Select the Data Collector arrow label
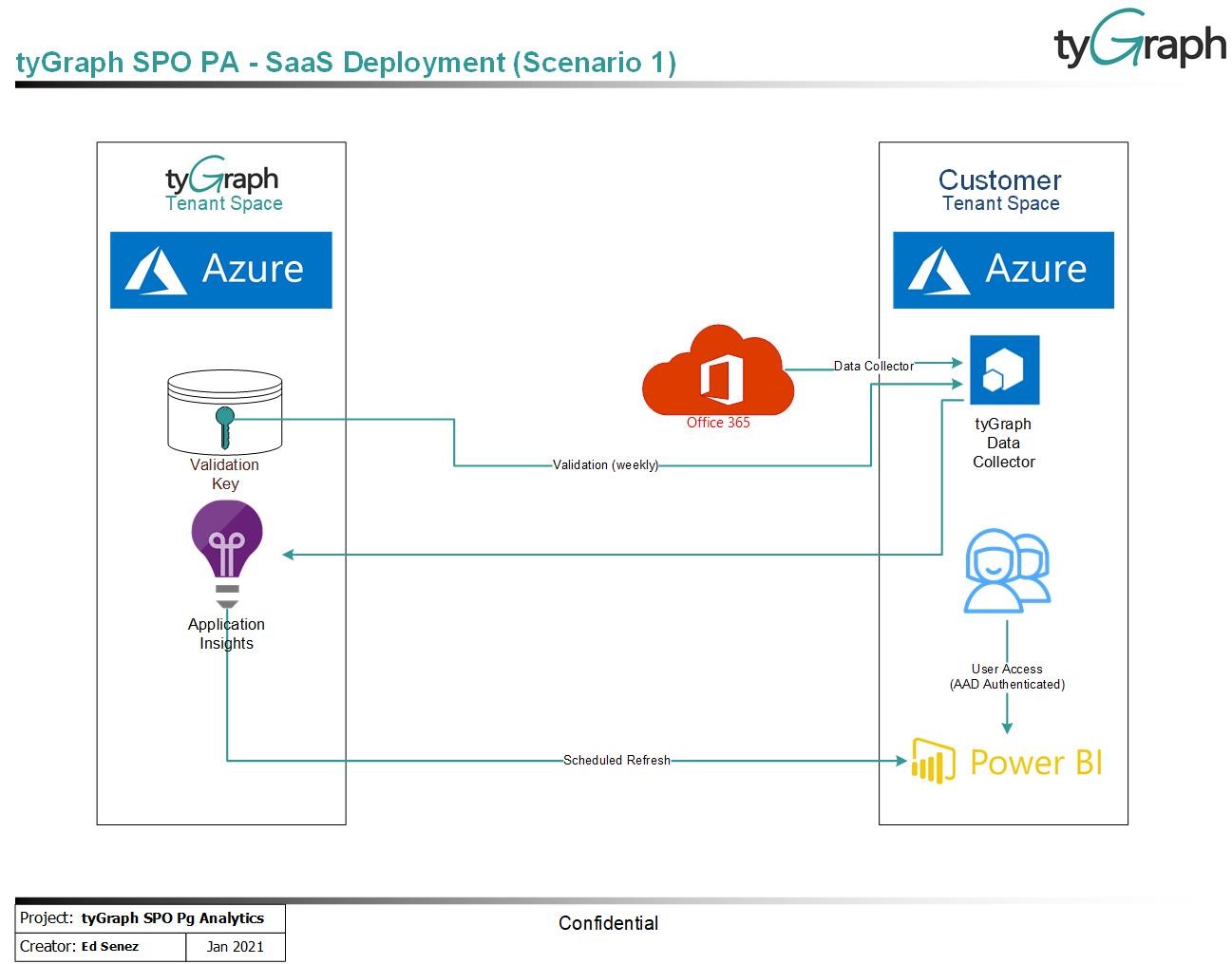 tap(872, 366)
